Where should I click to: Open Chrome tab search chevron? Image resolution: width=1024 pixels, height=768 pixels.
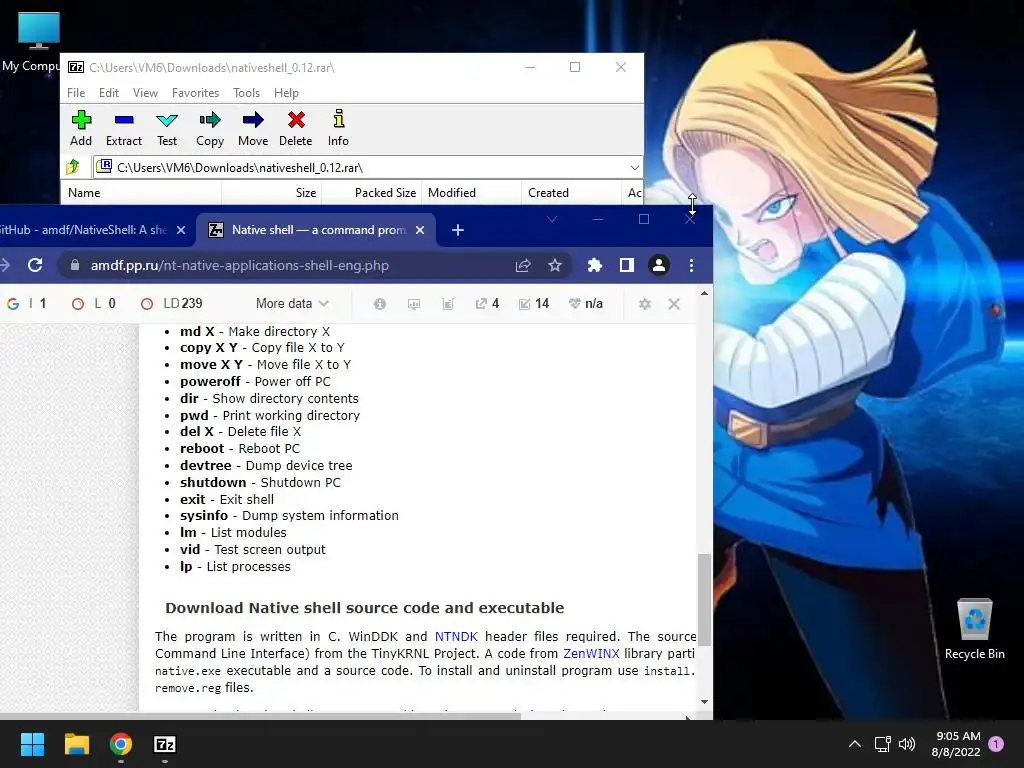[552, 219]
